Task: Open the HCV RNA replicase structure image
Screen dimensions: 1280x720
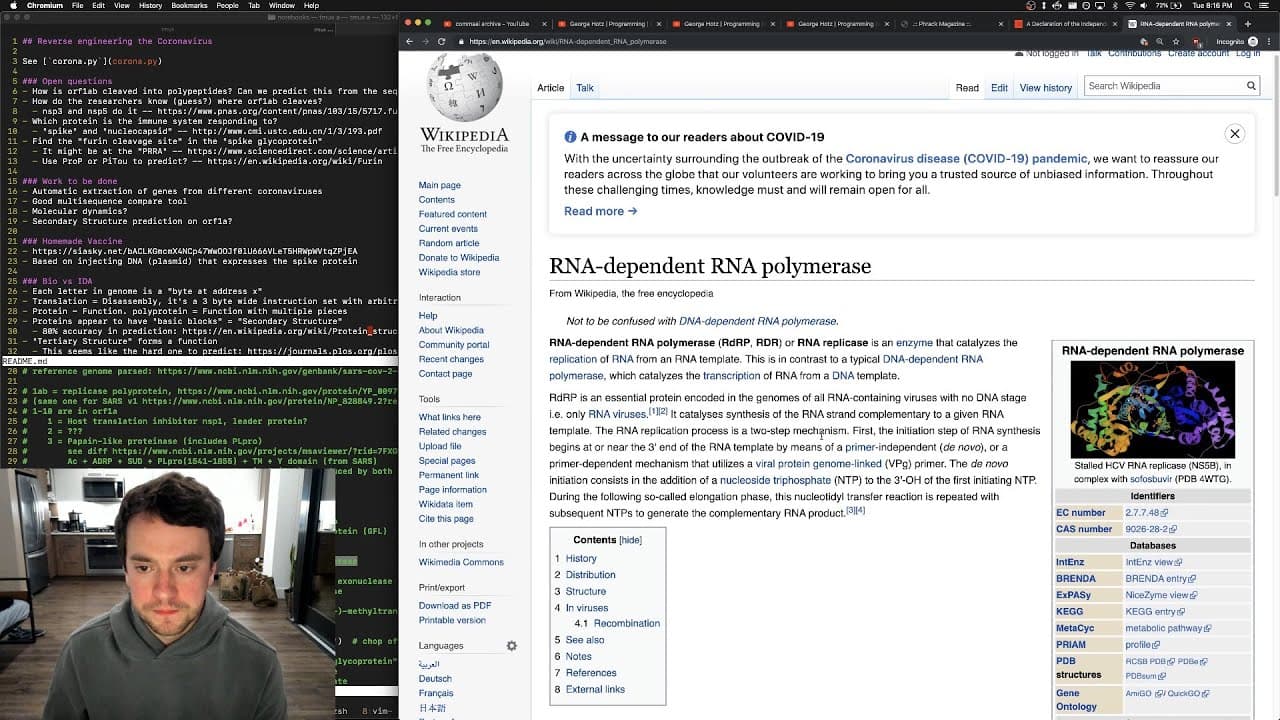Action: click(1152, 410)
